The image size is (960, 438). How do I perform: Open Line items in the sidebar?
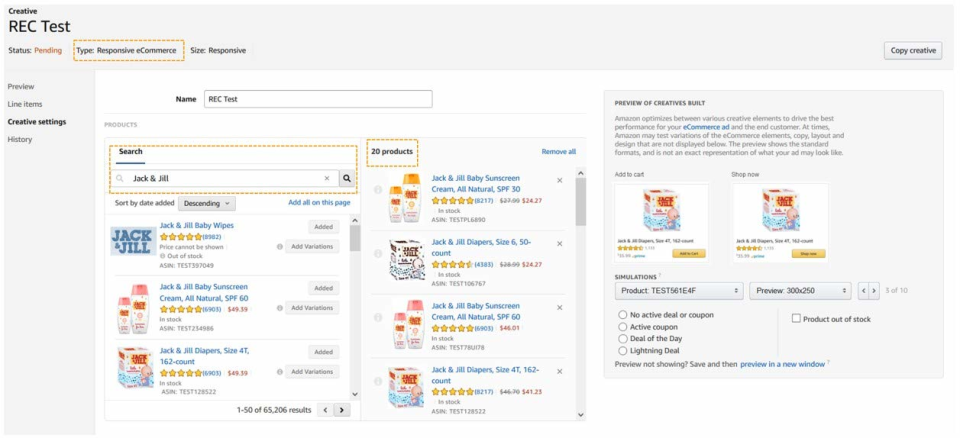[25, 104]
